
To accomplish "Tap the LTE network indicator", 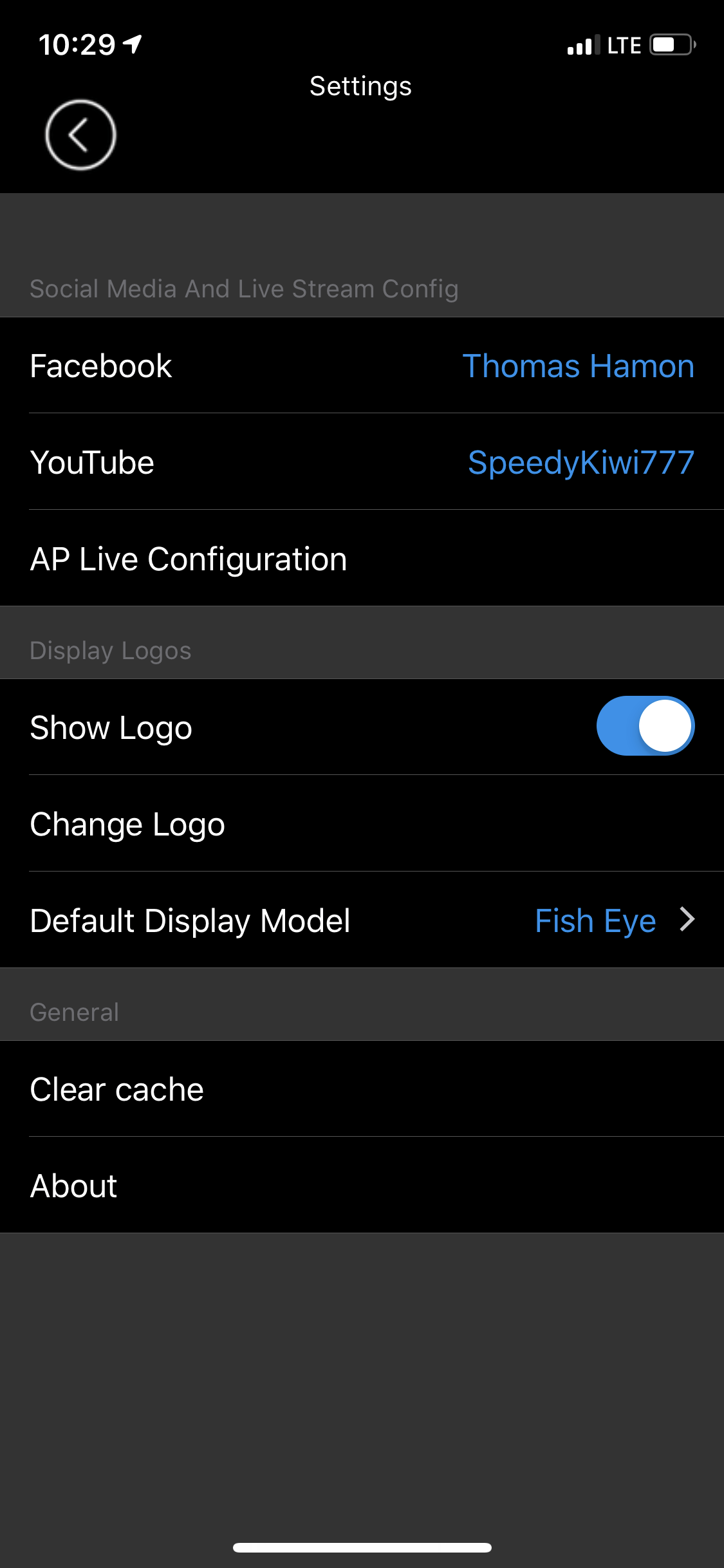I will pyautogui.click(x=624, y=46).
